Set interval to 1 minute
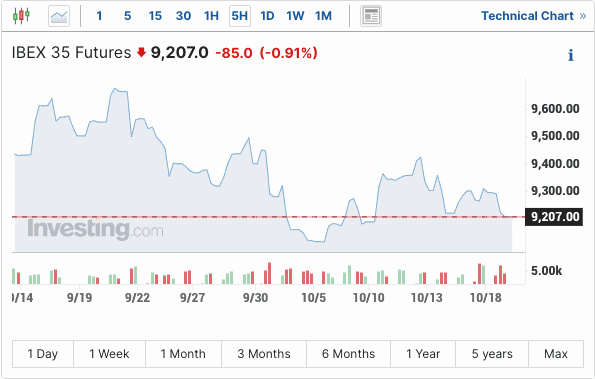 click(99, 16)
